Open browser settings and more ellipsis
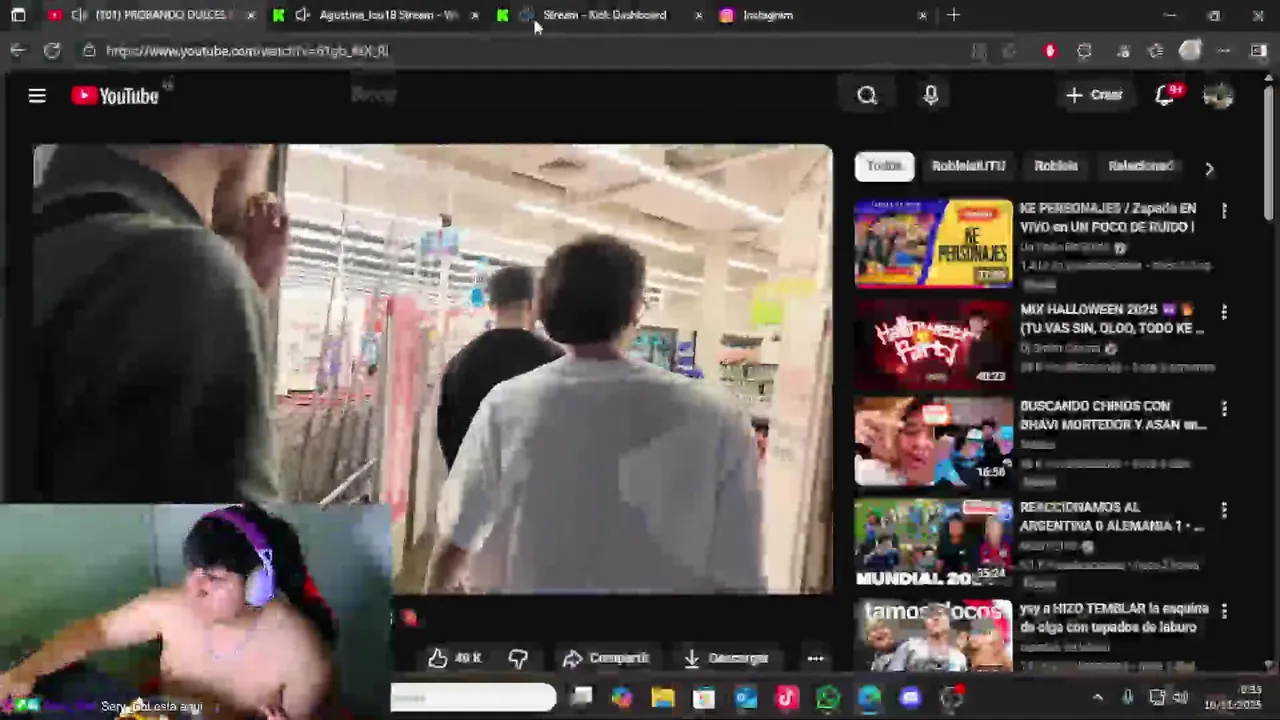1280x720 pixels. pos(1224,51)
